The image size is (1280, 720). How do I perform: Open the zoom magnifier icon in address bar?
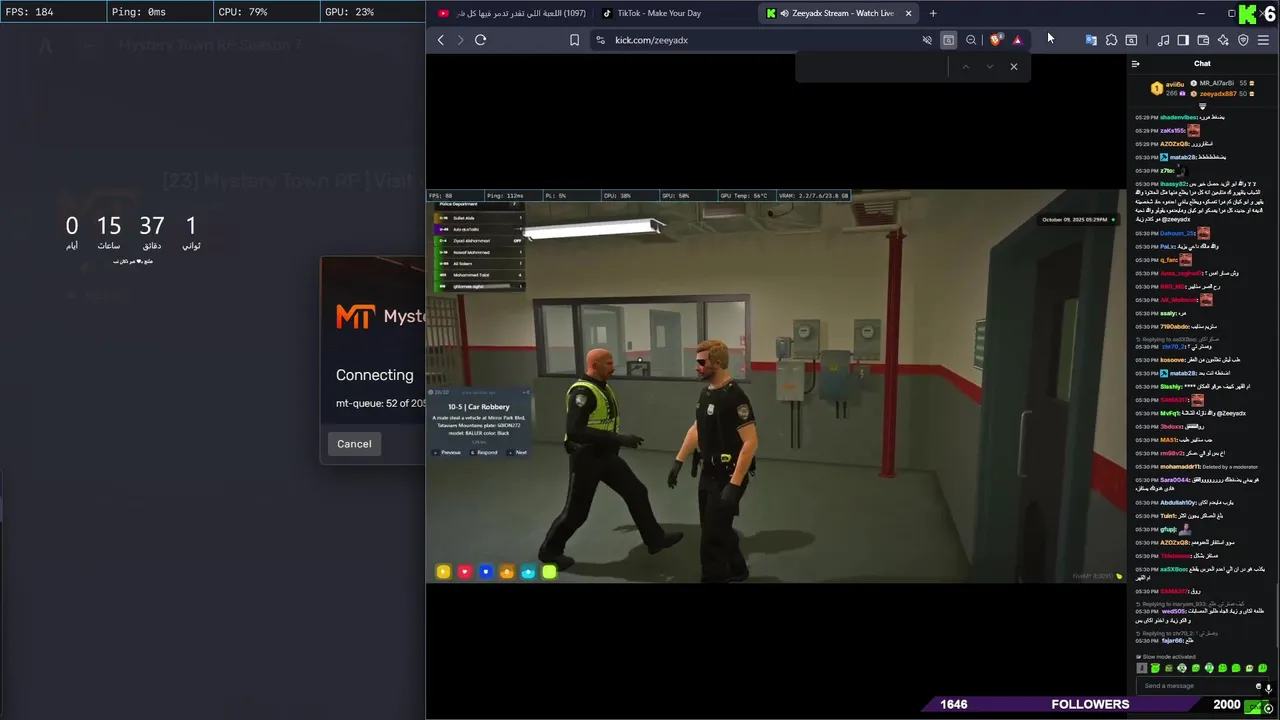971,40
